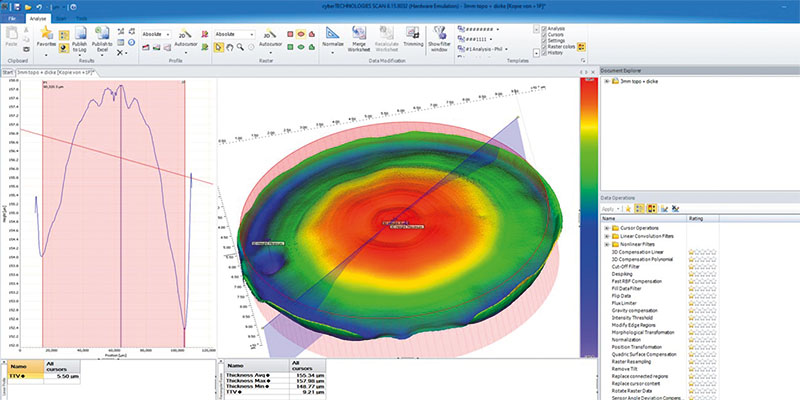This screenshot has width=800, height=400.
Task: Click the Apply button in Data Operations
Action: click(x=608, y=209)
